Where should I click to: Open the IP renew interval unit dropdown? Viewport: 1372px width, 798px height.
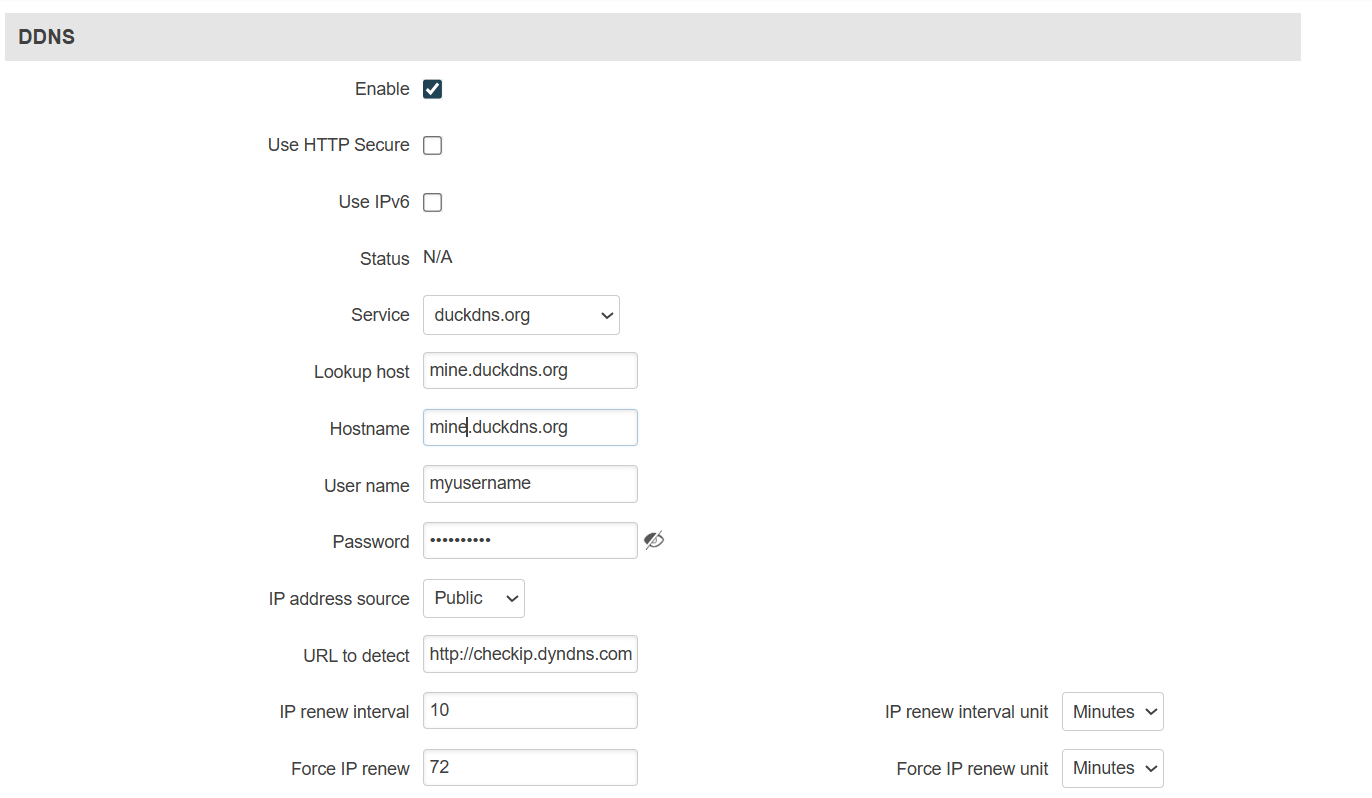[x=1113, y=712]
